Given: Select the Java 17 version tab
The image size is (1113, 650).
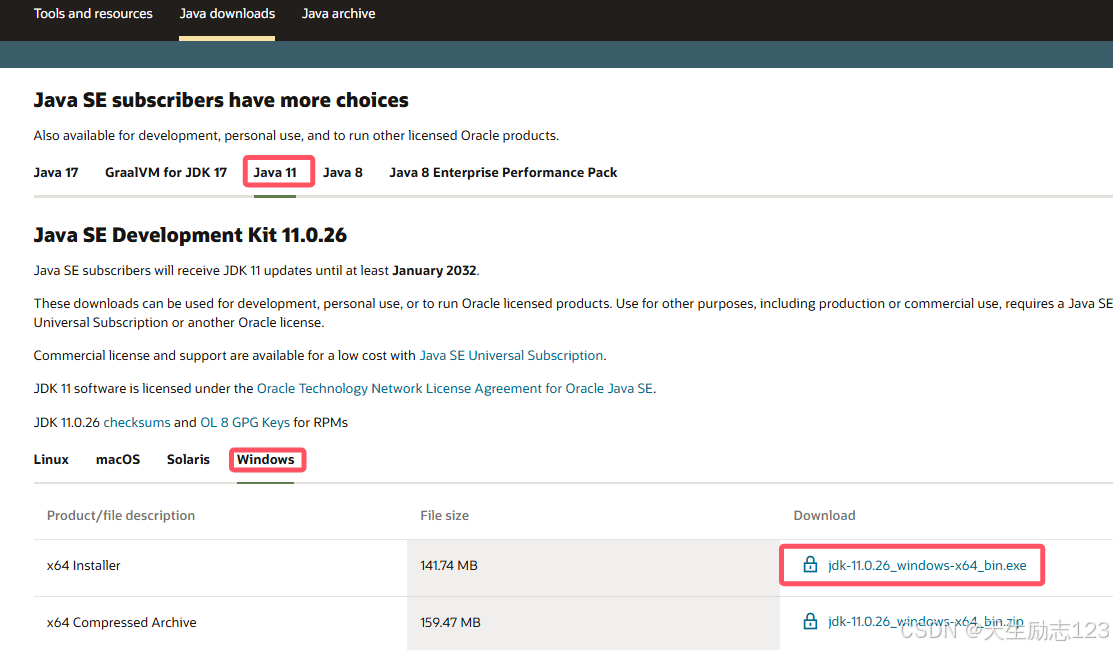Looking at the screenshot, I should 56,171.
